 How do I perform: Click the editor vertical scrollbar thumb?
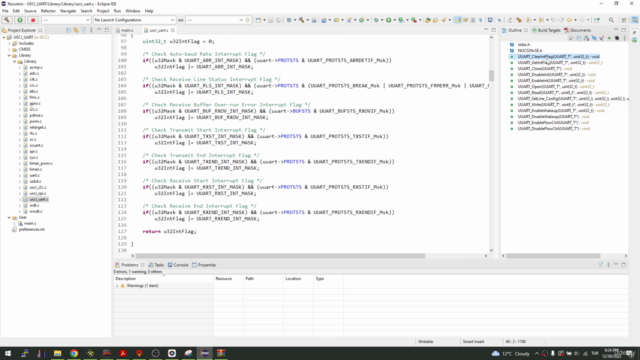(491, 76)
